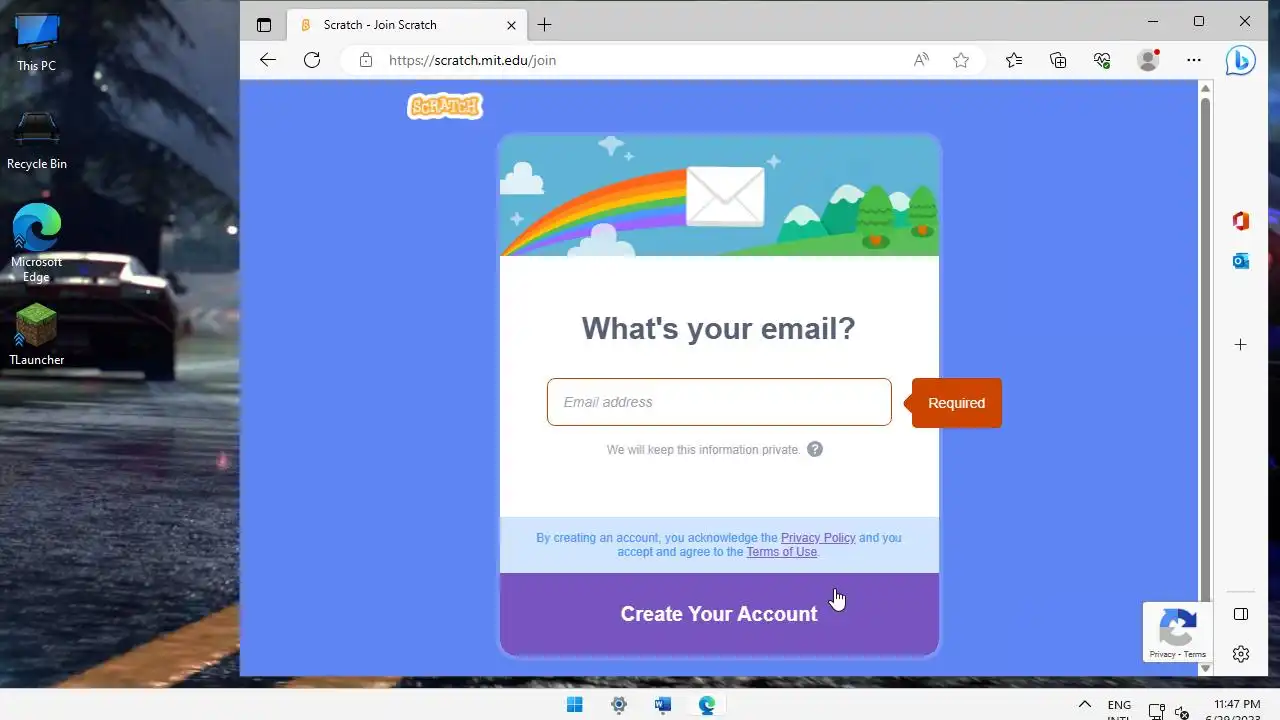Select Microsoft Edge desktop shortcut
Viewport: 1280px width, 720px height.
point(37,243)
